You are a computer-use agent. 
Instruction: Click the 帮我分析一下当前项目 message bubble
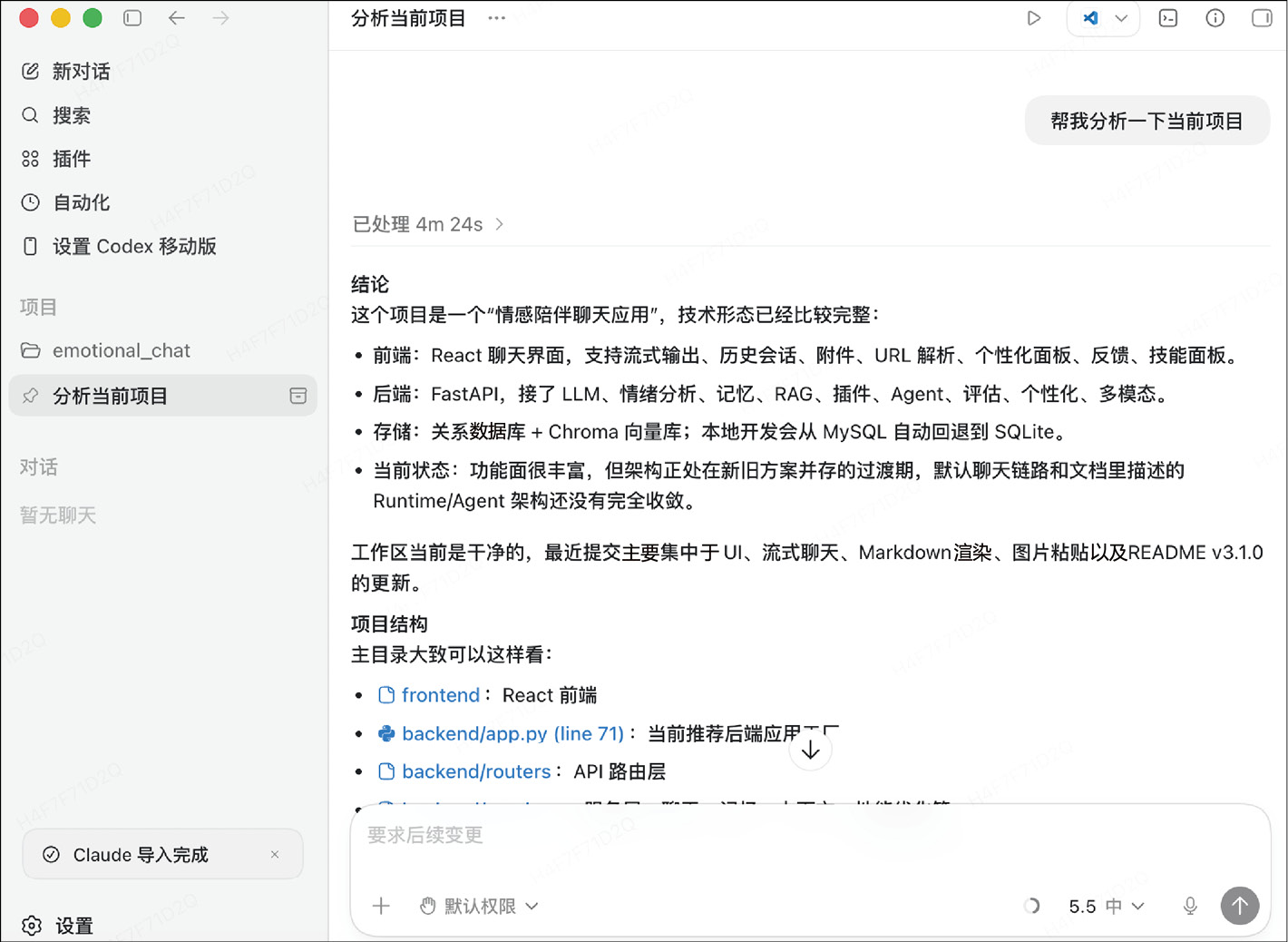click(x=1147, y=121)
